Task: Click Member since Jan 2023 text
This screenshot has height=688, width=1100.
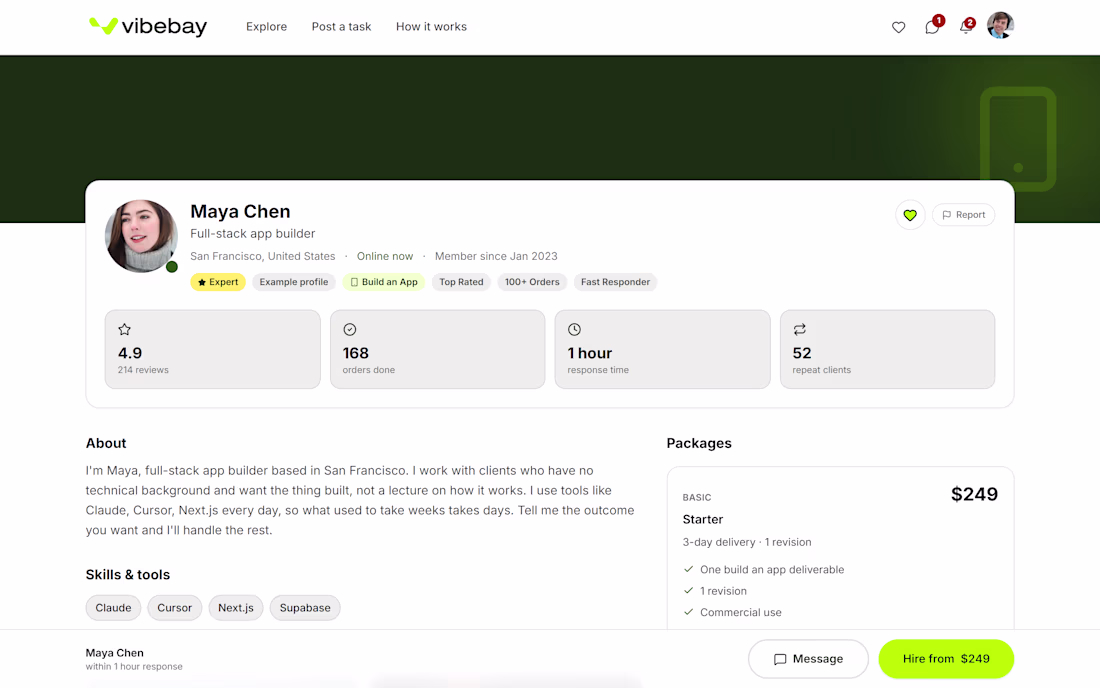Action: click(x=496, y=257)
